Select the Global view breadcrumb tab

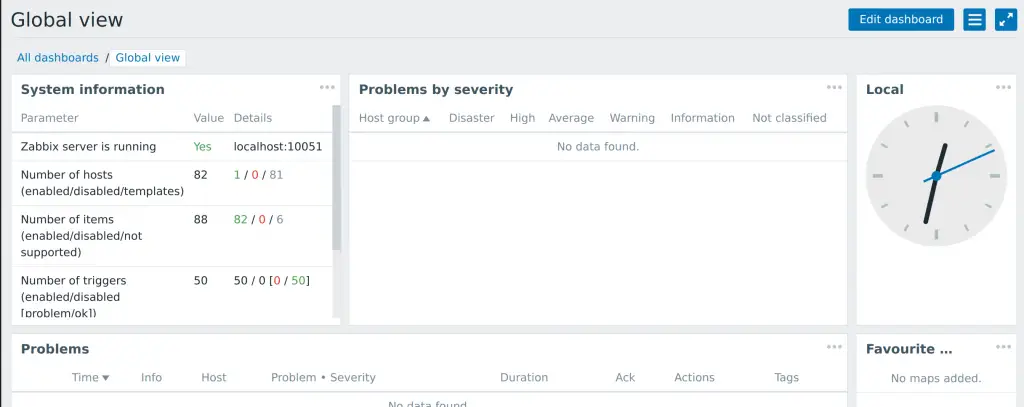point(148,57)
